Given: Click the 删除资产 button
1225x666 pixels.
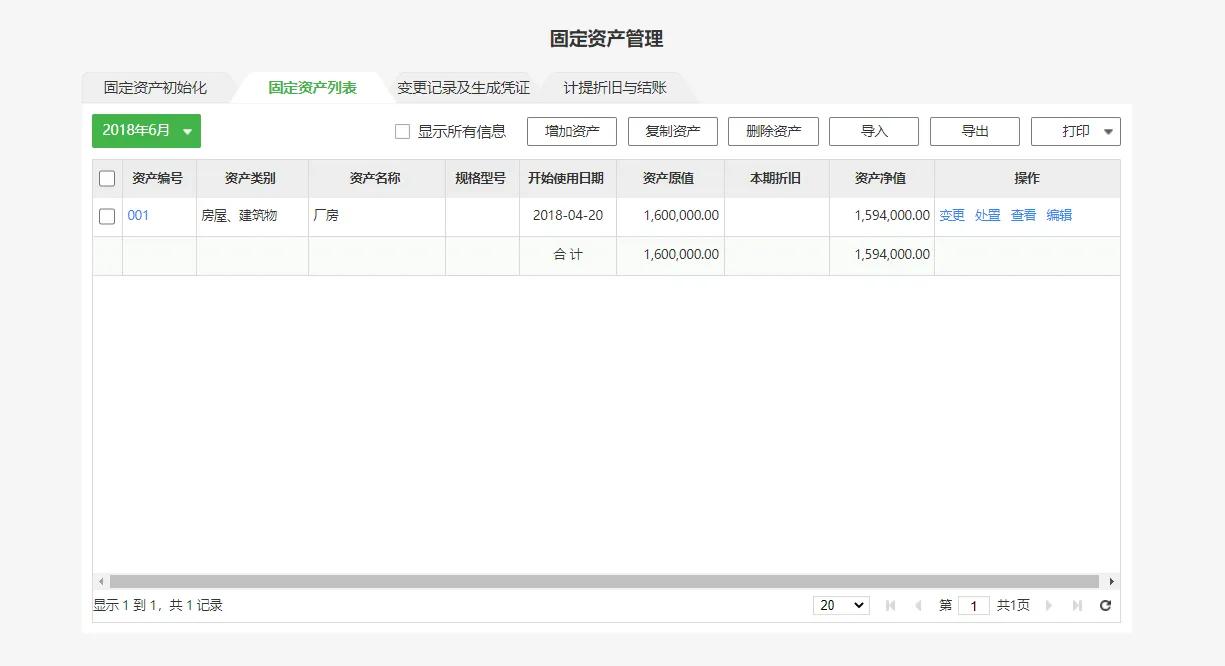Looking at the screenshot, I should tap(773, 130).
